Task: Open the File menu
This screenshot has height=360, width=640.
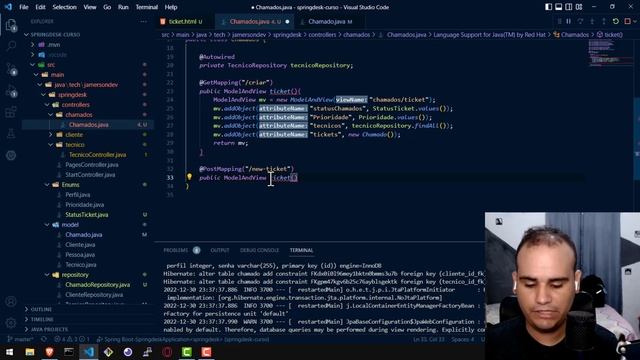Action: pos(24,7)
